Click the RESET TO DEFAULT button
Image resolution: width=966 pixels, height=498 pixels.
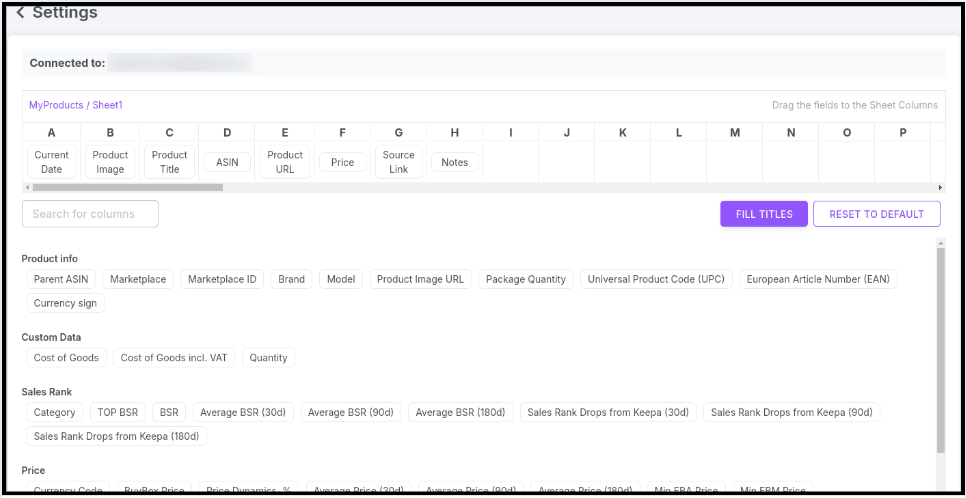pyautogui.click(x=876, y=214)
